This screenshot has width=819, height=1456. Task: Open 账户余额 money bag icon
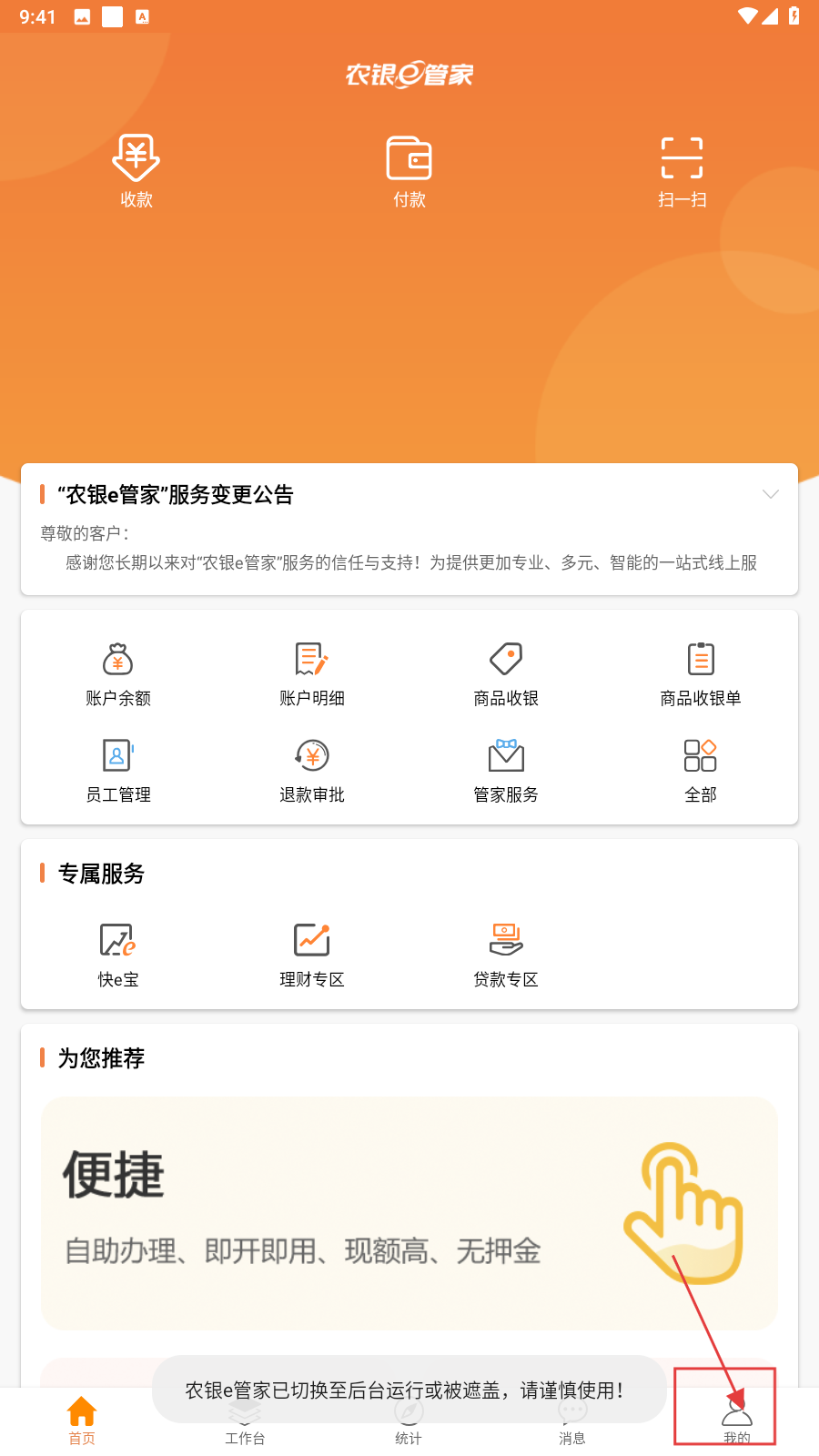point(118,659)
